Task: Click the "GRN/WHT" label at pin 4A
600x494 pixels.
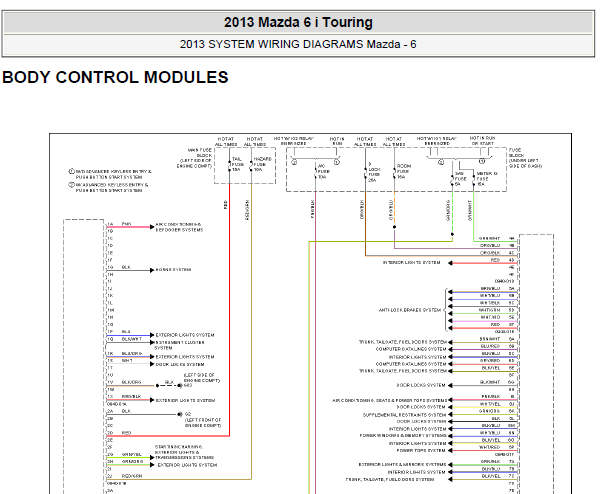Action: [x=489, y=238]
